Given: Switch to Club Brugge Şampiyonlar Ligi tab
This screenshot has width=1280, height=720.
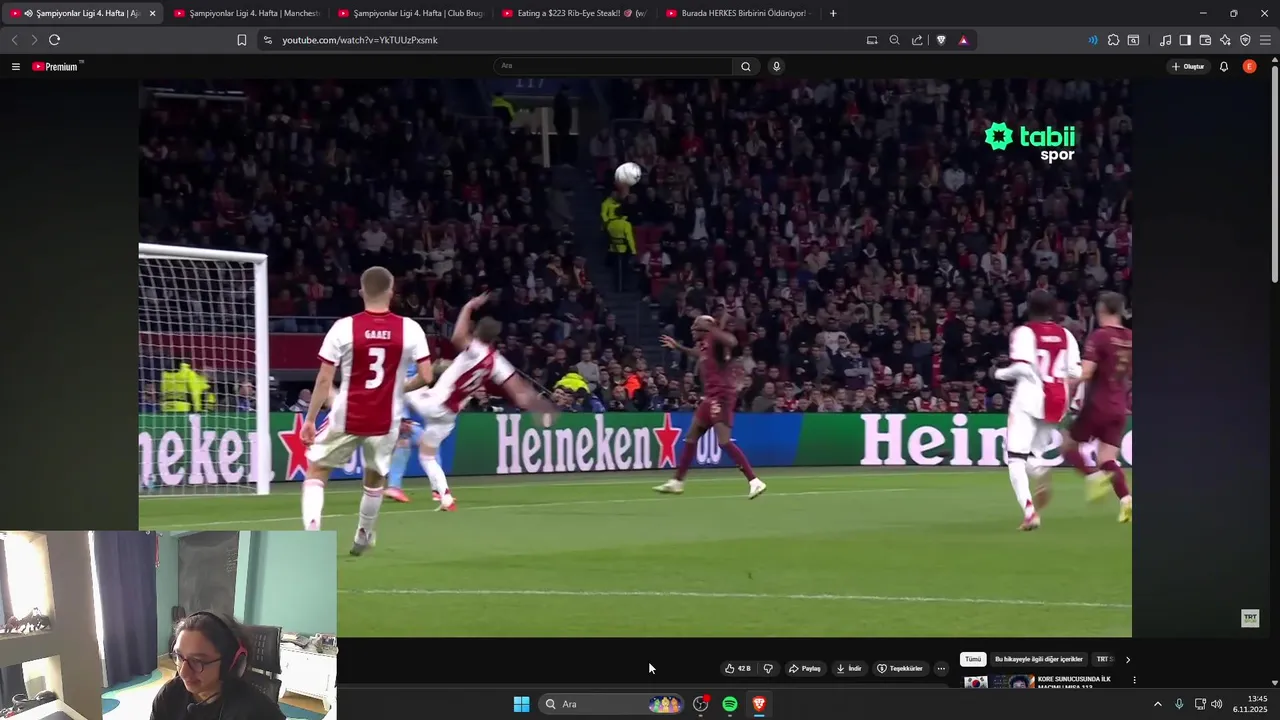Looking at the screenshot, I should coord(410,13).
